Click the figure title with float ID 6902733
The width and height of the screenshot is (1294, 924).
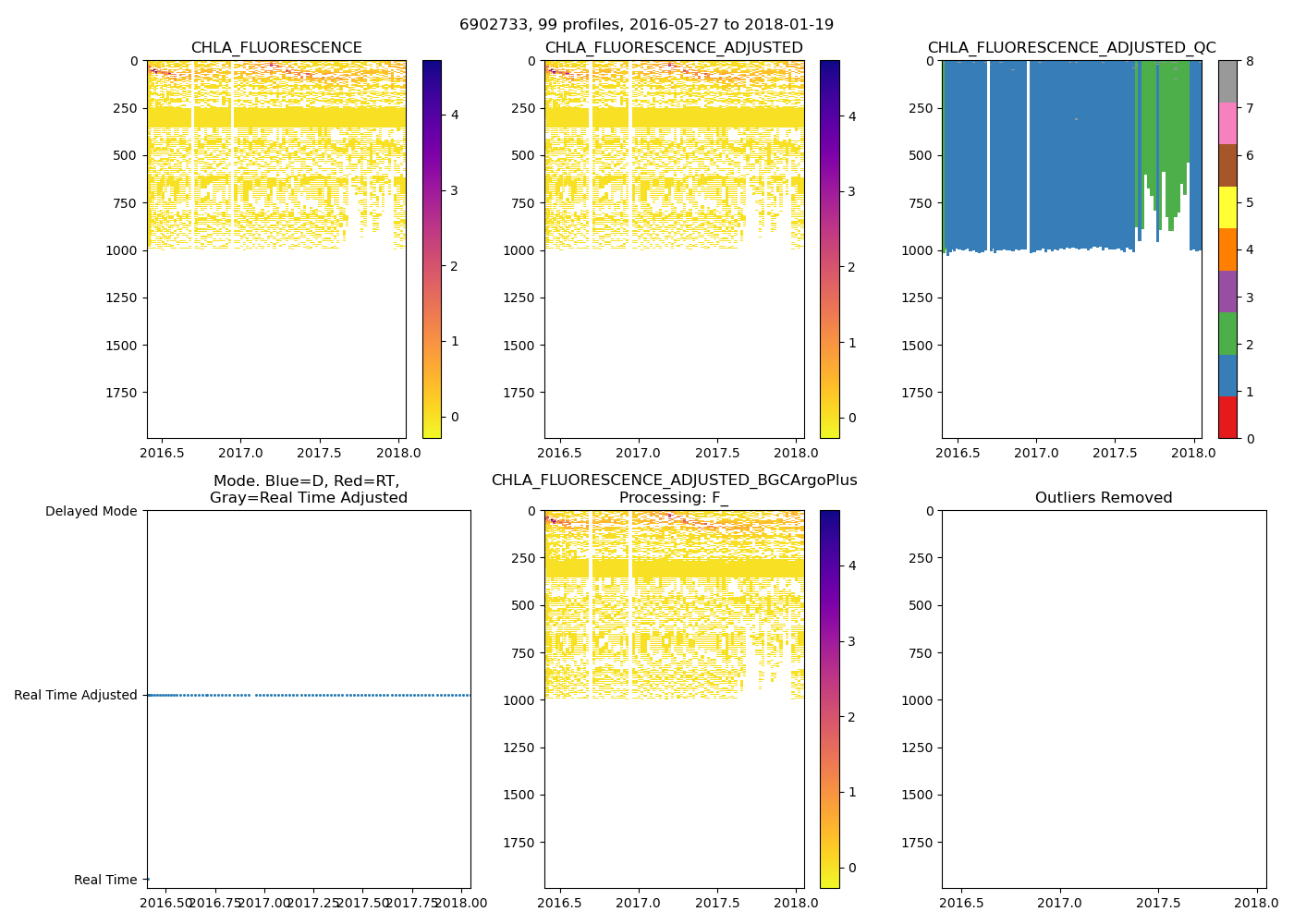(x=646, y=25)
